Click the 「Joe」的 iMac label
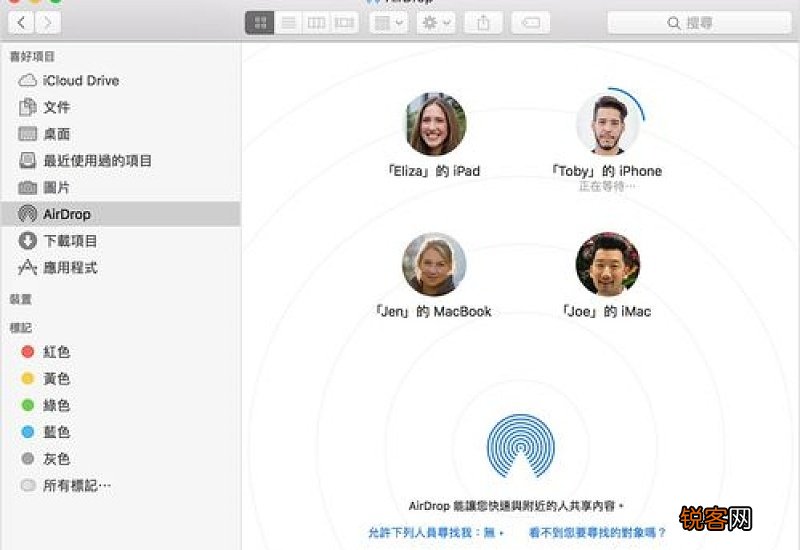Image resolution: width=800 pixels, height=550 pixels. (x=607, y=311)
